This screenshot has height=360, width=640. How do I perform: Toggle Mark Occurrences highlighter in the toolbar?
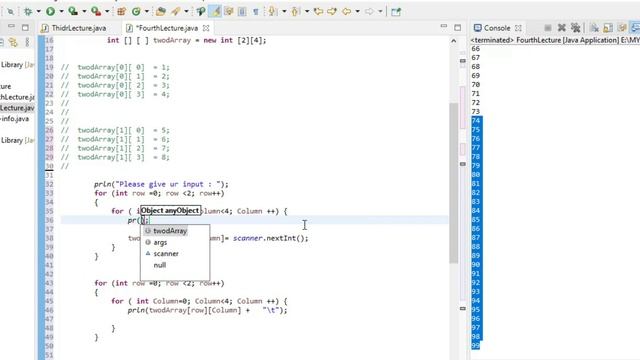click(x=216, y=11)
